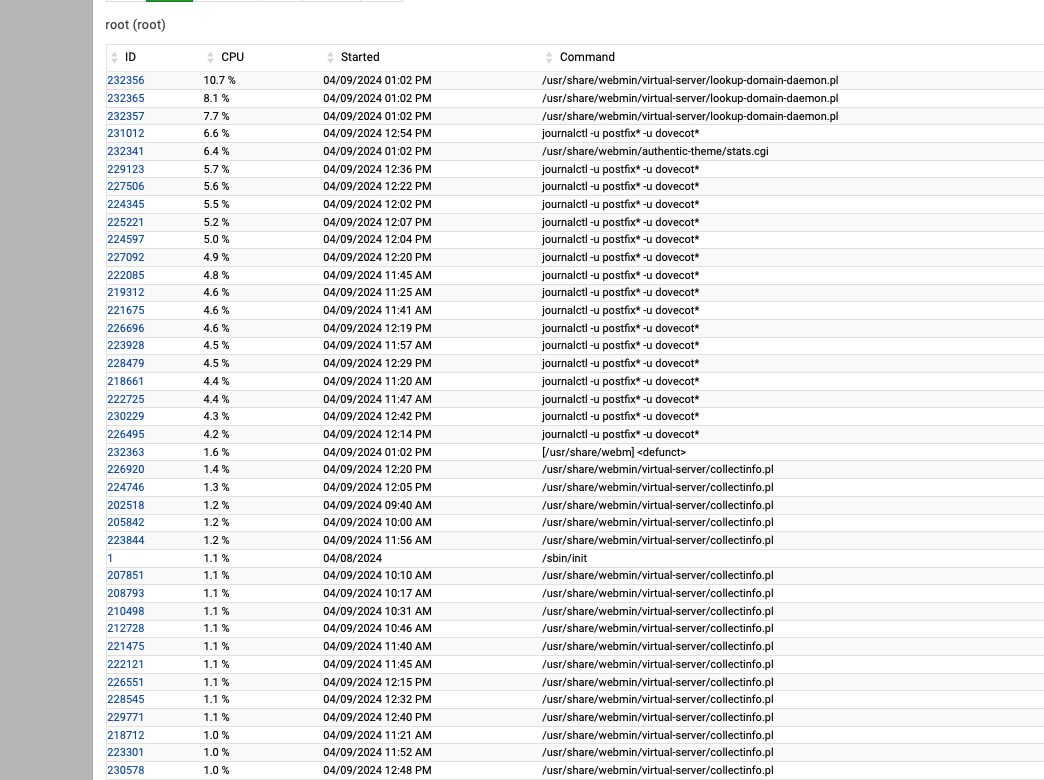Open process ID 224597
Image resolution: width=1044 pixels, height=780 pixels.
[126, 240]
